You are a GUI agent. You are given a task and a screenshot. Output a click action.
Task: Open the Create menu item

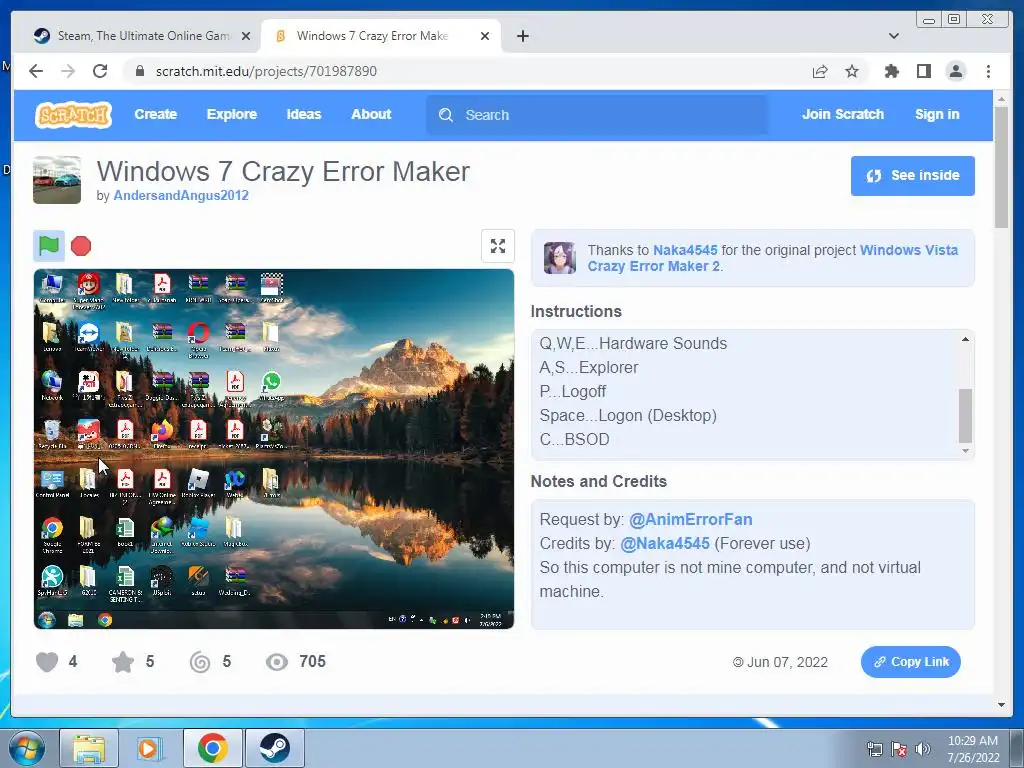pyautogui.click(x=155, y=114)
